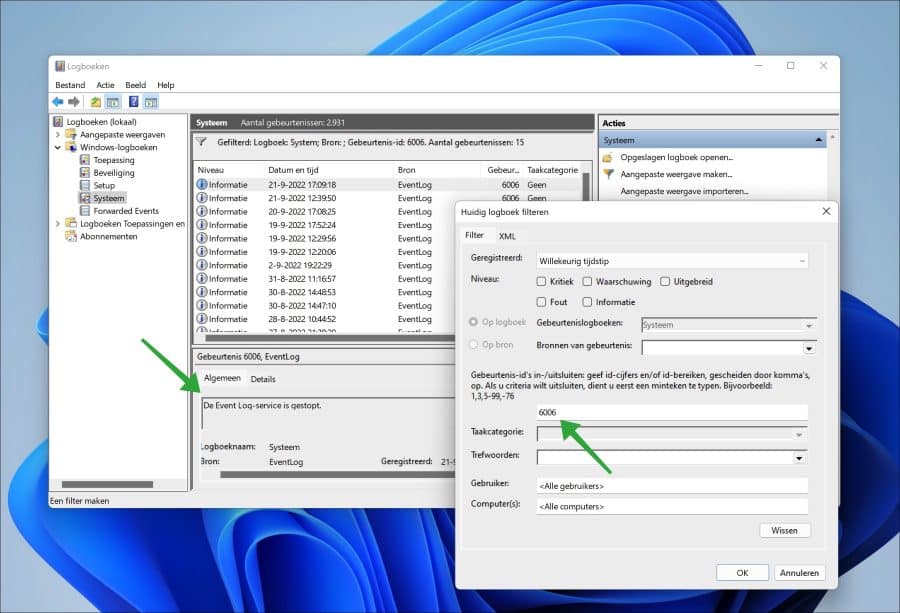Click Aangepaste weergave maken action
This screenshot has width=900, height=613.
(676, 174)
